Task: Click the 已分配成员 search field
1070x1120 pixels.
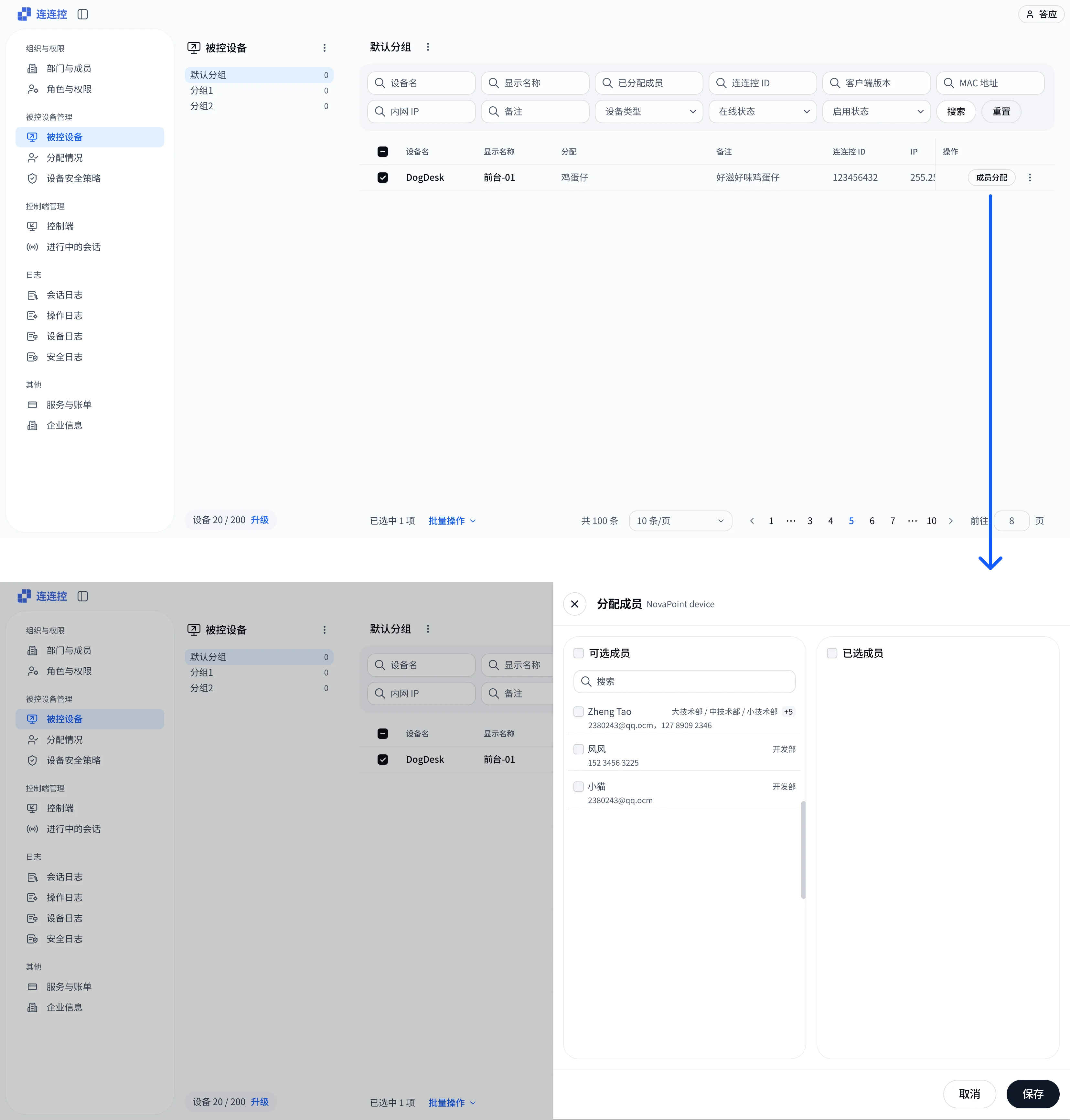Action: [x=648, y=83]
